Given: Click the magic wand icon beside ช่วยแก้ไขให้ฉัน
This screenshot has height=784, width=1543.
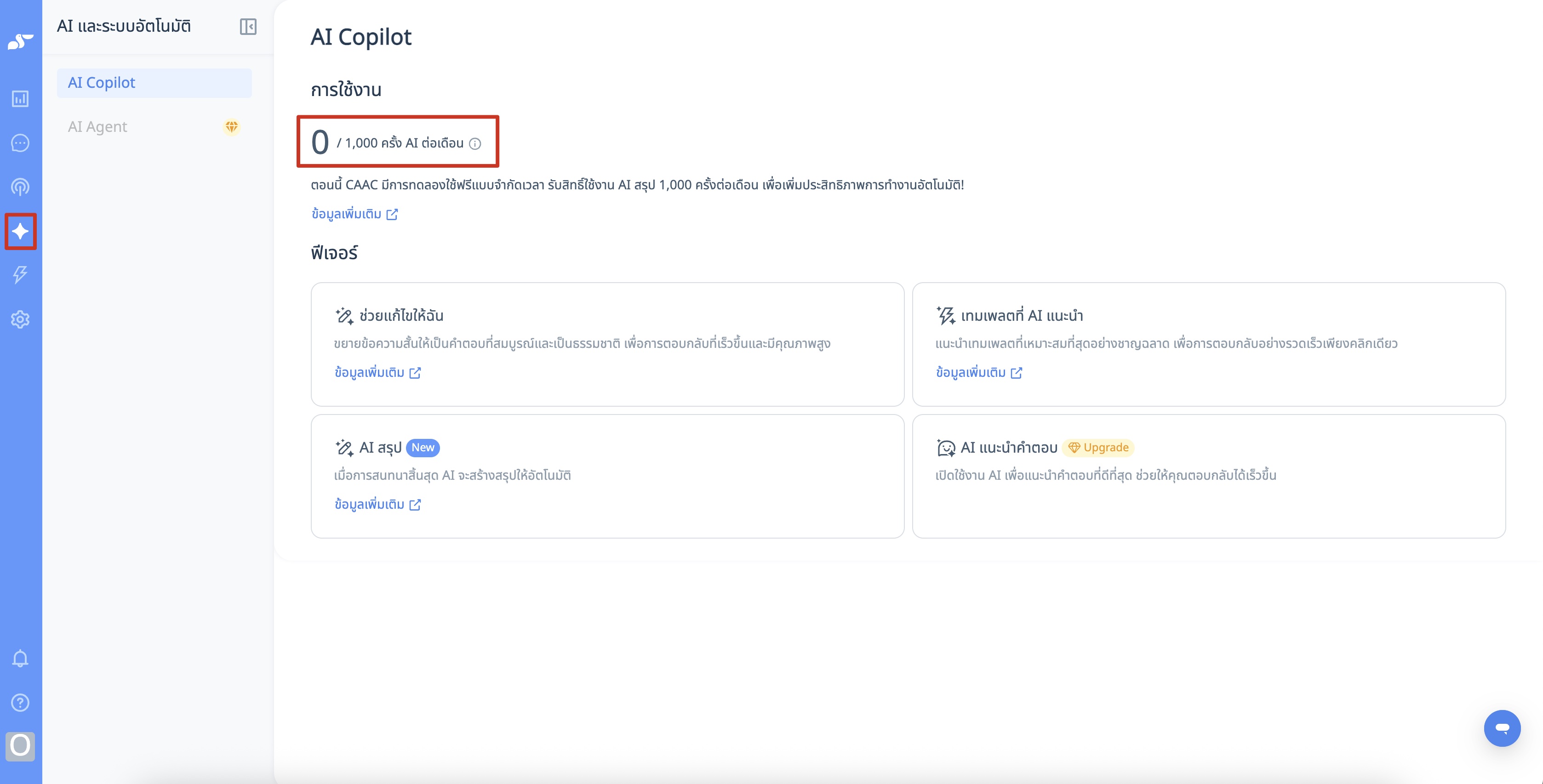Looking at the screenshot, I should coord(344,316).
